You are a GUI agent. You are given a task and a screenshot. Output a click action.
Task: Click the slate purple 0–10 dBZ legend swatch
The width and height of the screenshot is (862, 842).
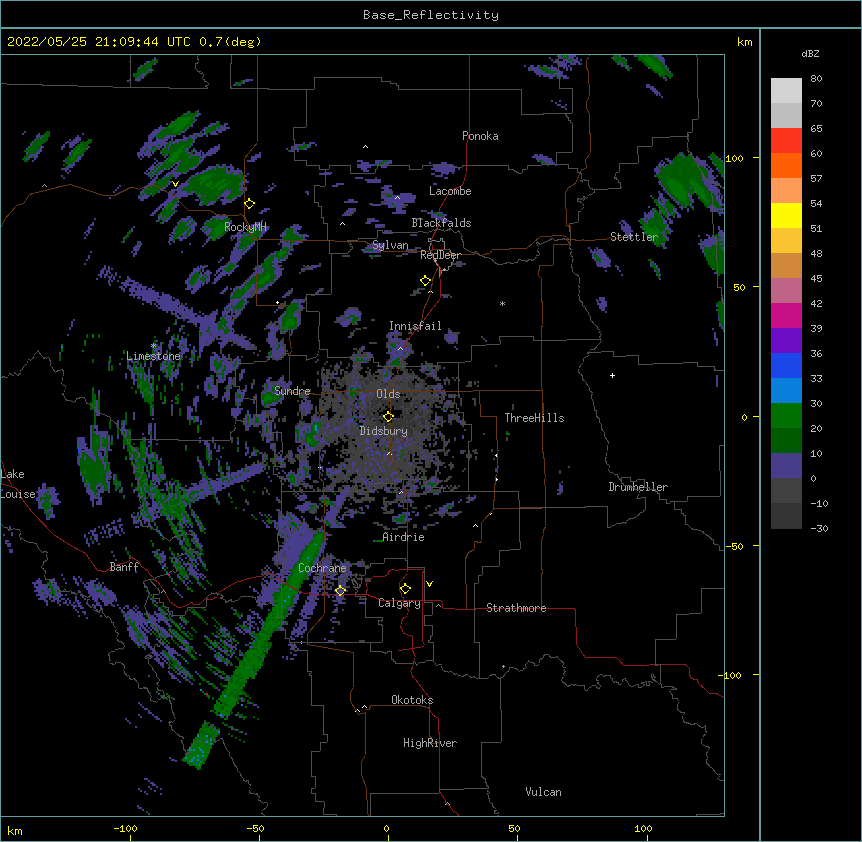point(786,466)
